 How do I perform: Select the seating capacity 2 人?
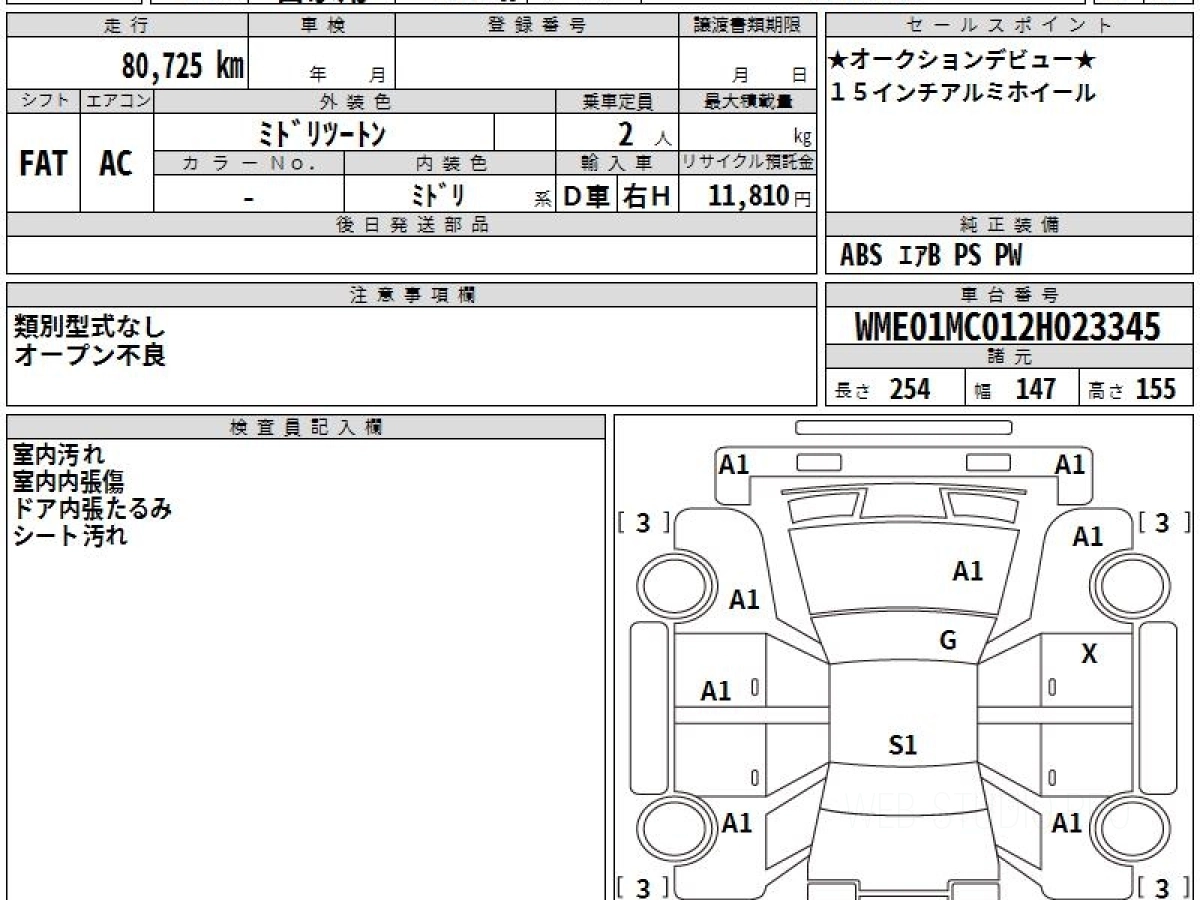(643, 133)
